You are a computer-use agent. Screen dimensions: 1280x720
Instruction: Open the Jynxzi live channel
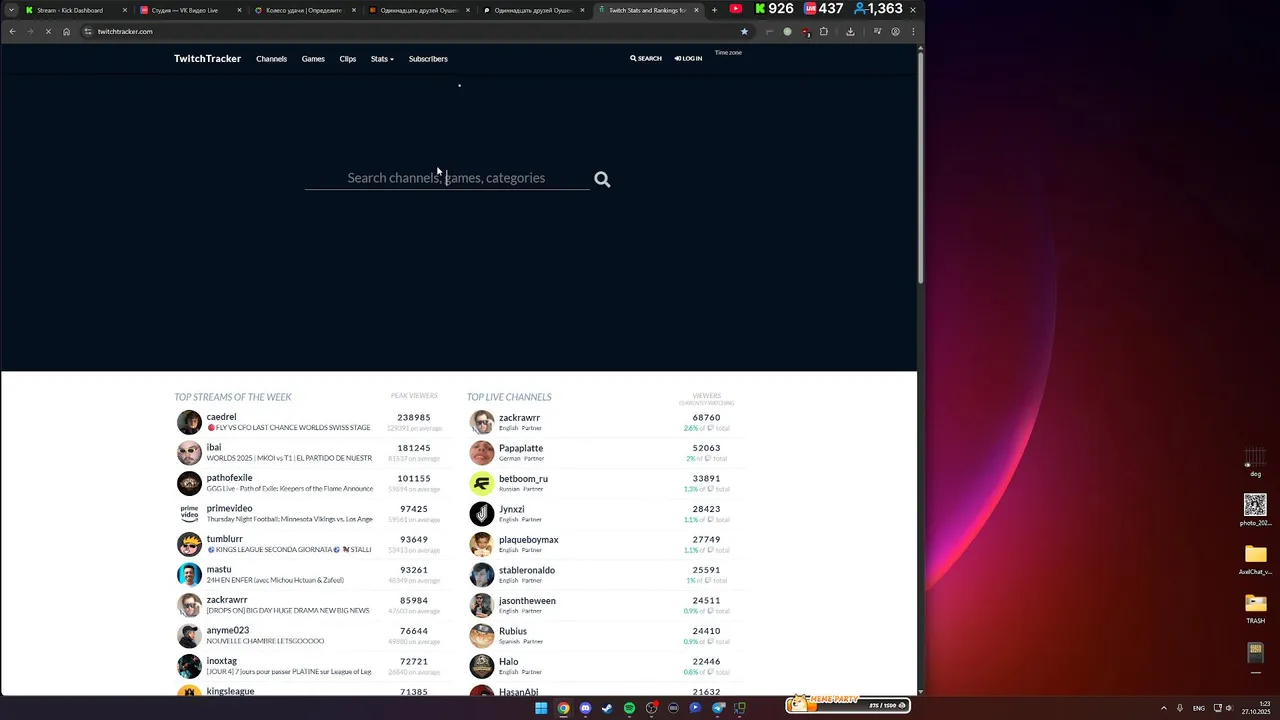pos(511,509)
